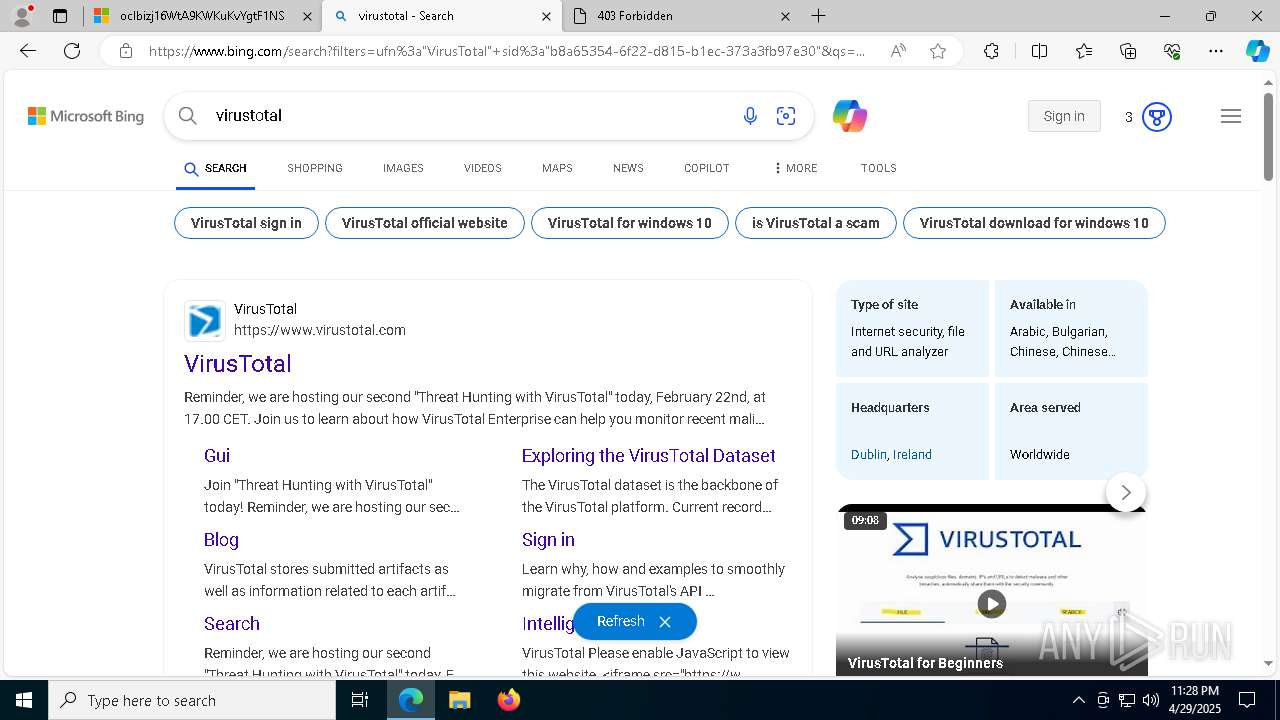Dismiss the Refresh popup with X
1280x720 pixels.
coord(665,622)
